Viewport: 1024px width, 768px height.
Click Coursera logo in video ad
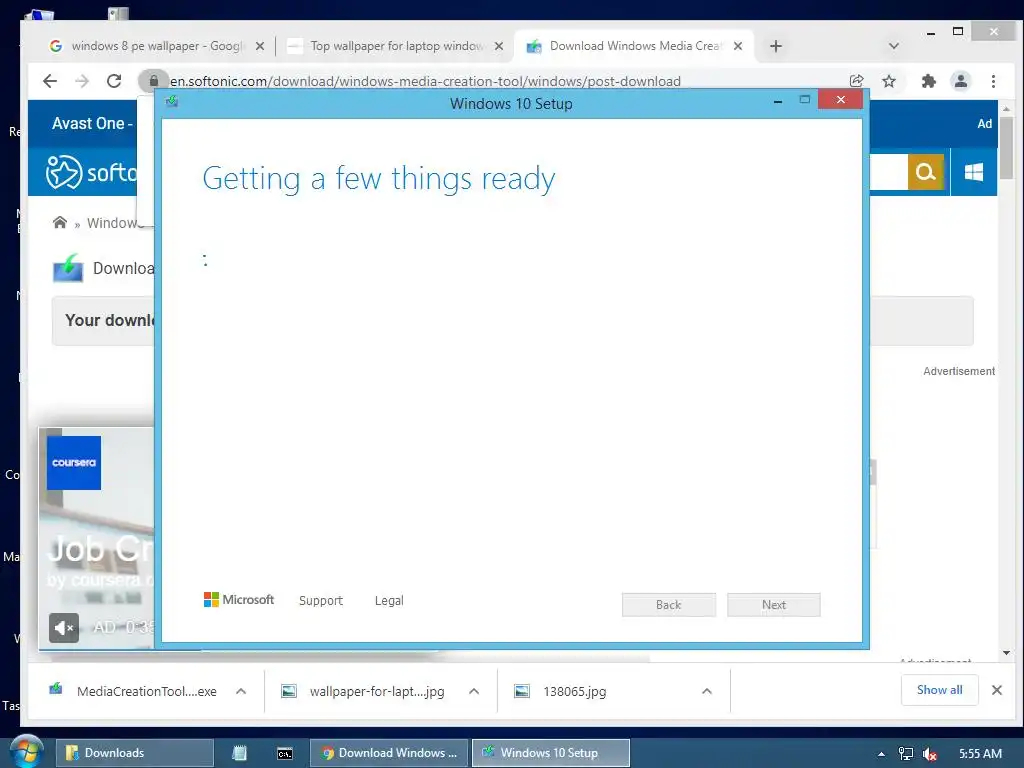[74, 462]
